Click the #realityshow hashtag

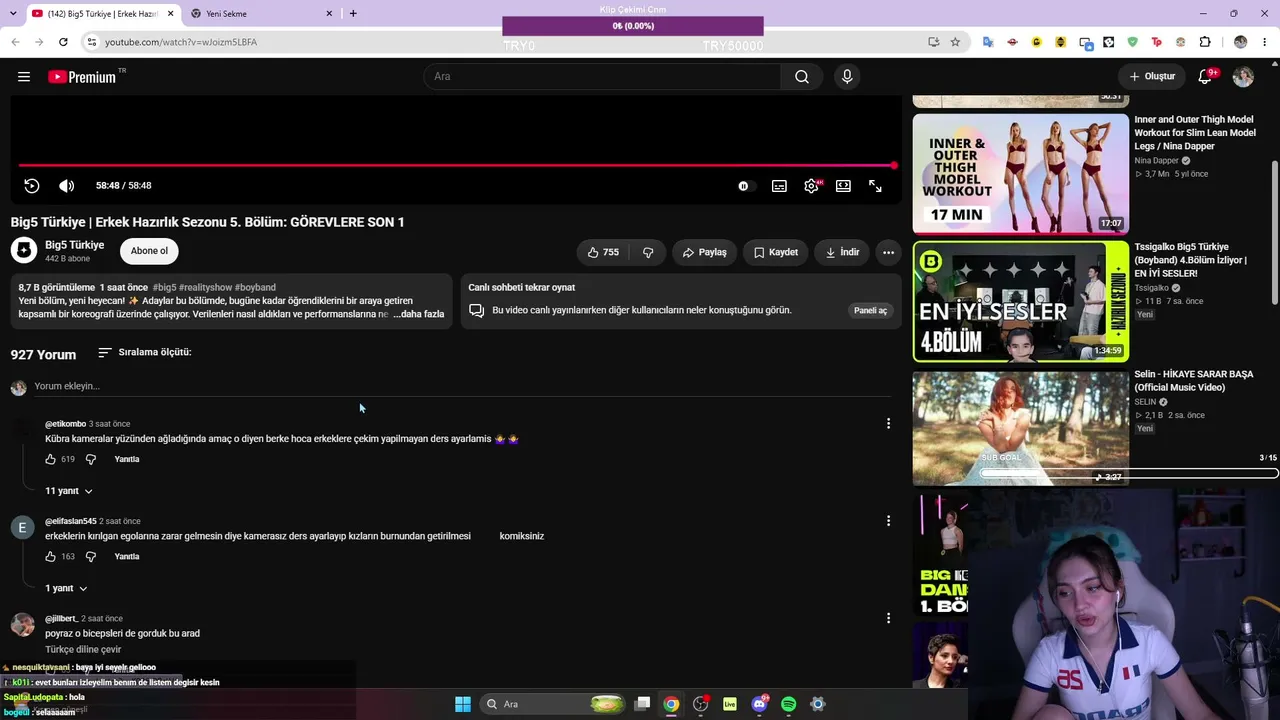[205, 287]
